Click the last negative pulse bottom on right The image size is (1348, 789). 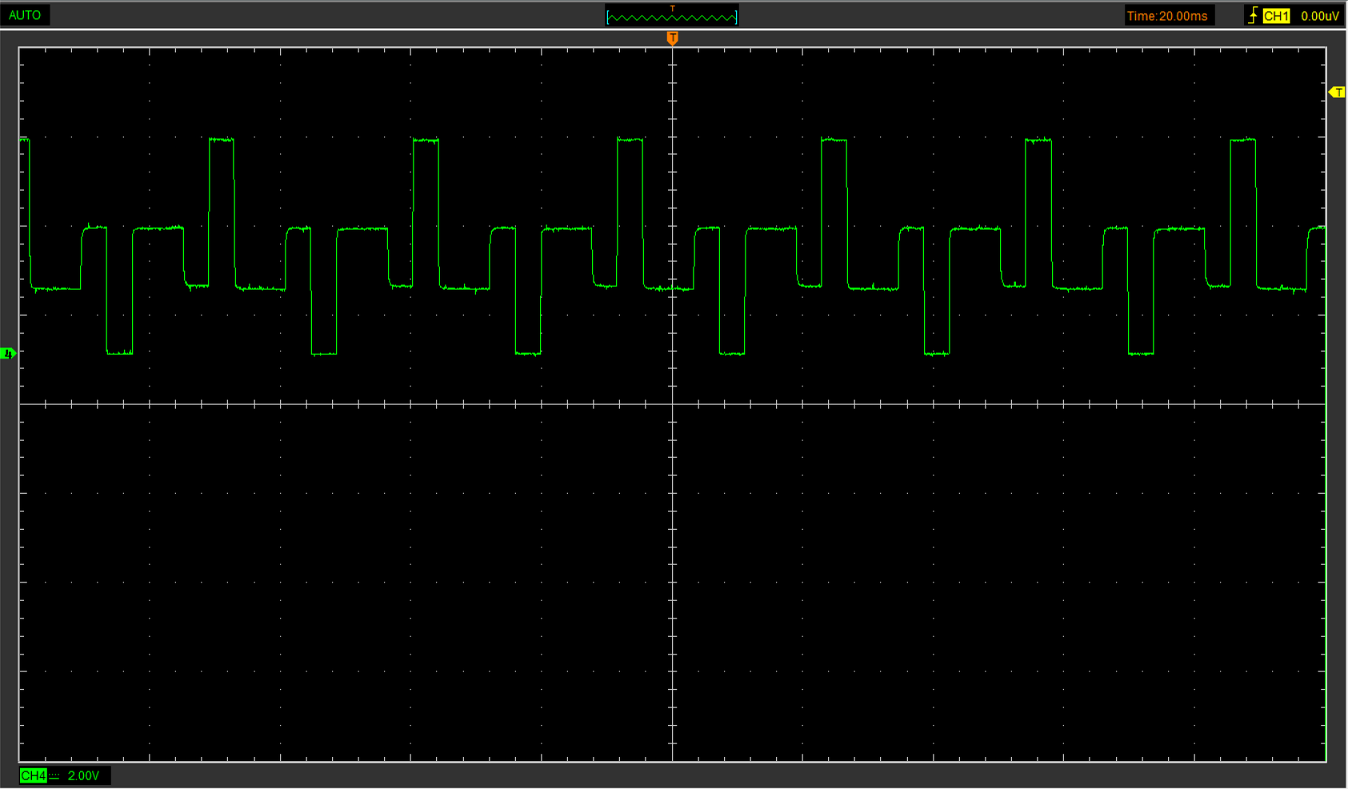[x=1140, y=353]
